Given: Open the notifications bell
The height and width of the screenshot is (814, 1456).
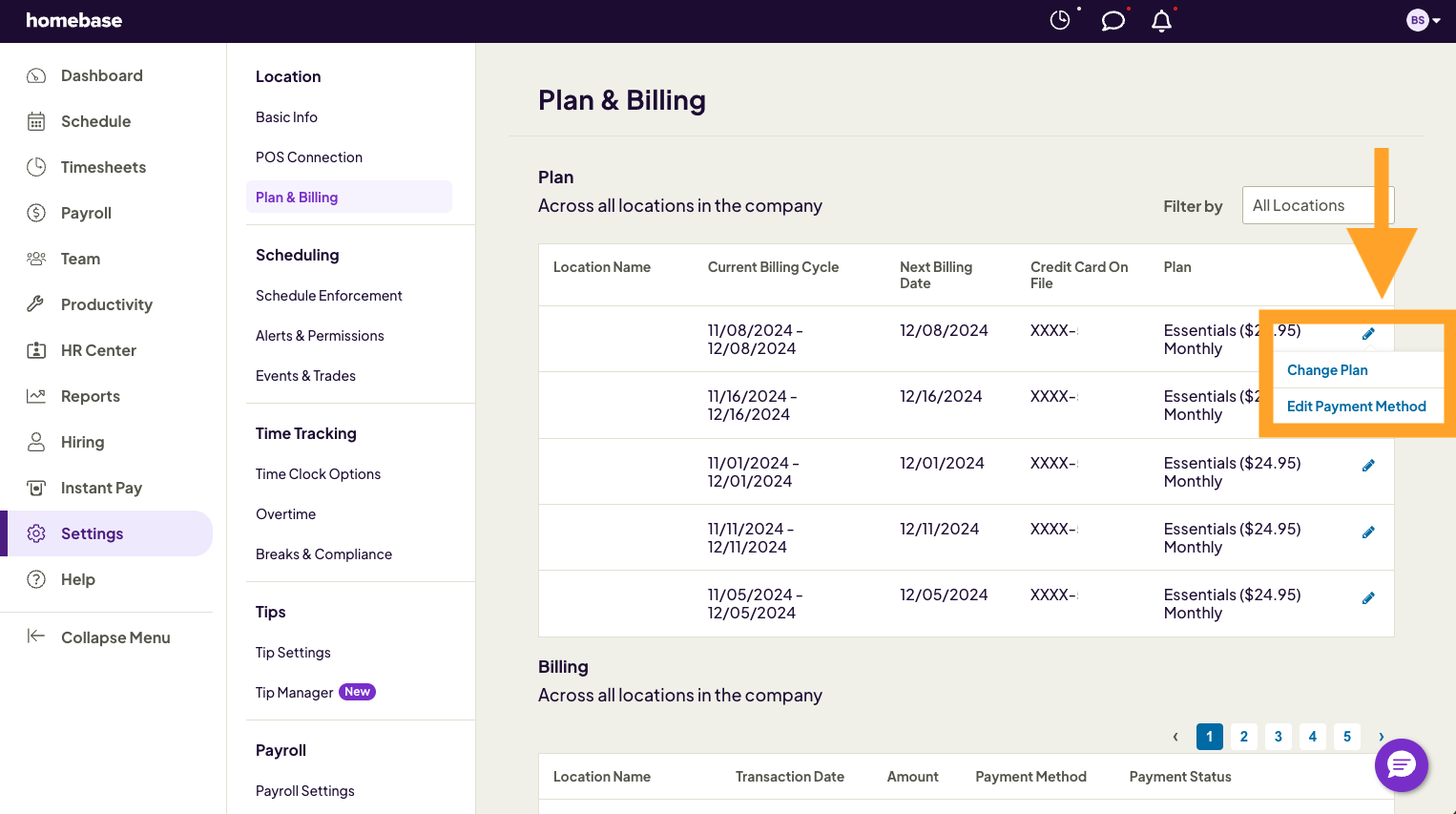Looking at the screenshot, I should point(1161,19).
